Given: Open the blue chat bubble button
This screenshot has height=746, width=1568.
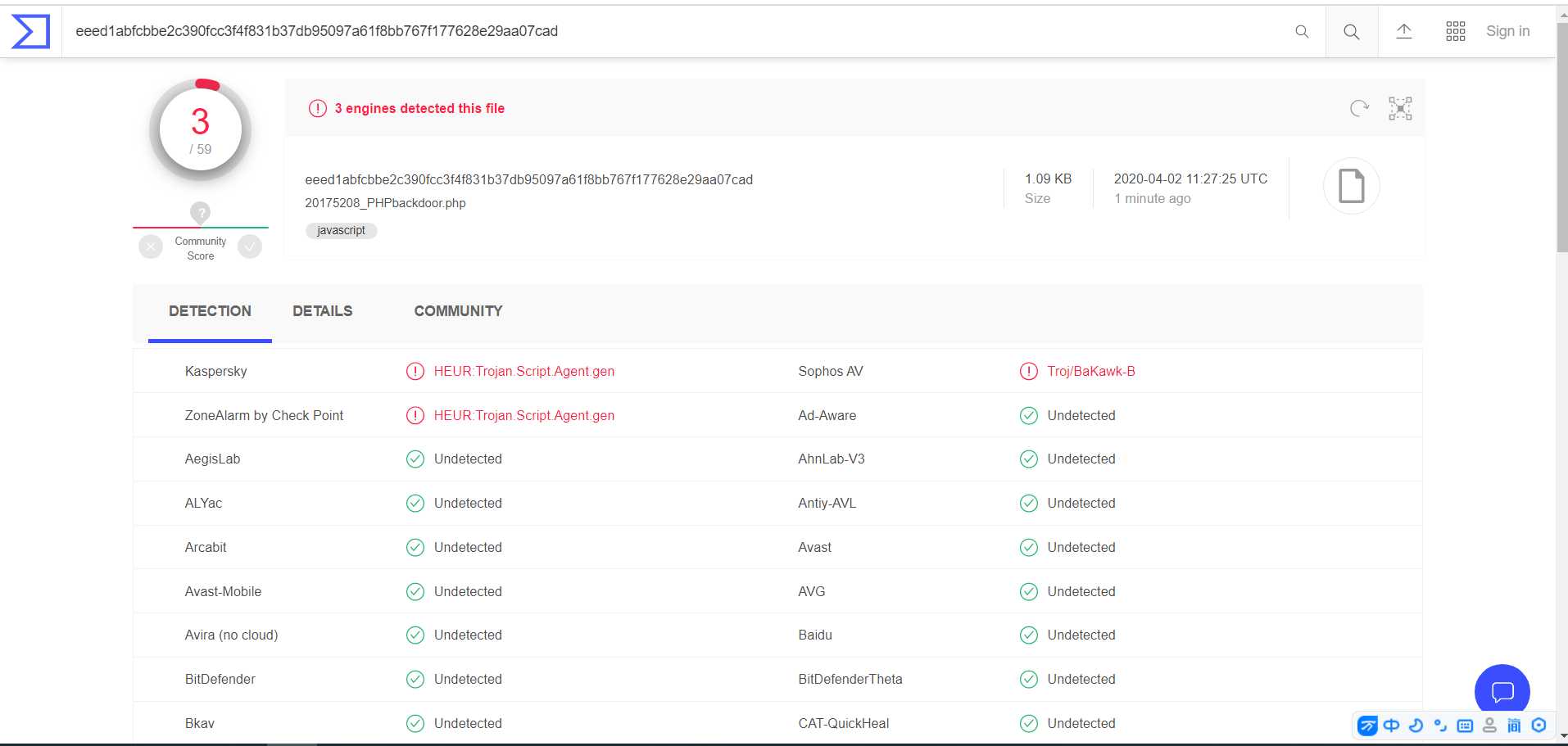Looking at the screenshot, I should point(1502,692).
